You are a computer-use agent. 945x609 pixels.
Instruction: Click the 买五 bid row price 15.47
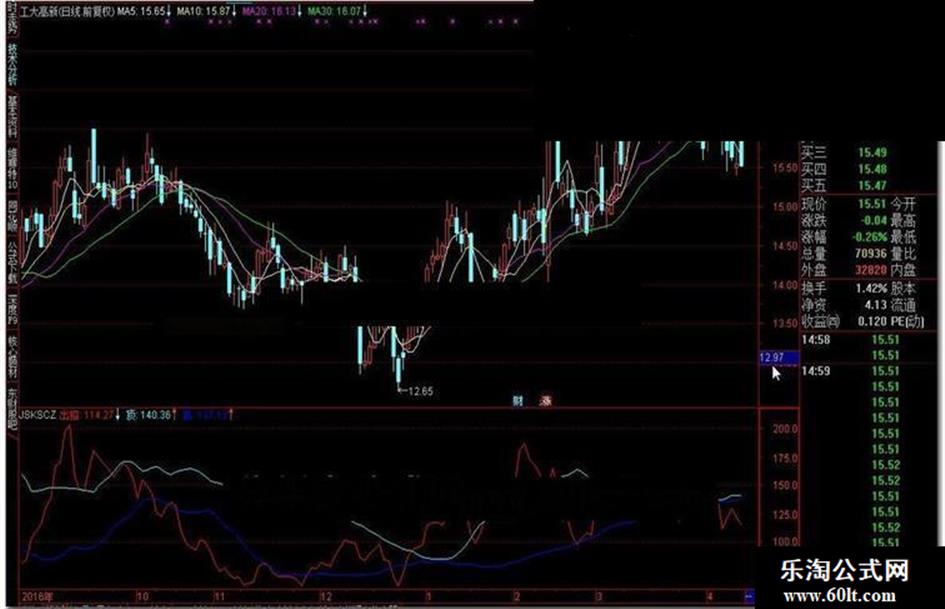872,185
